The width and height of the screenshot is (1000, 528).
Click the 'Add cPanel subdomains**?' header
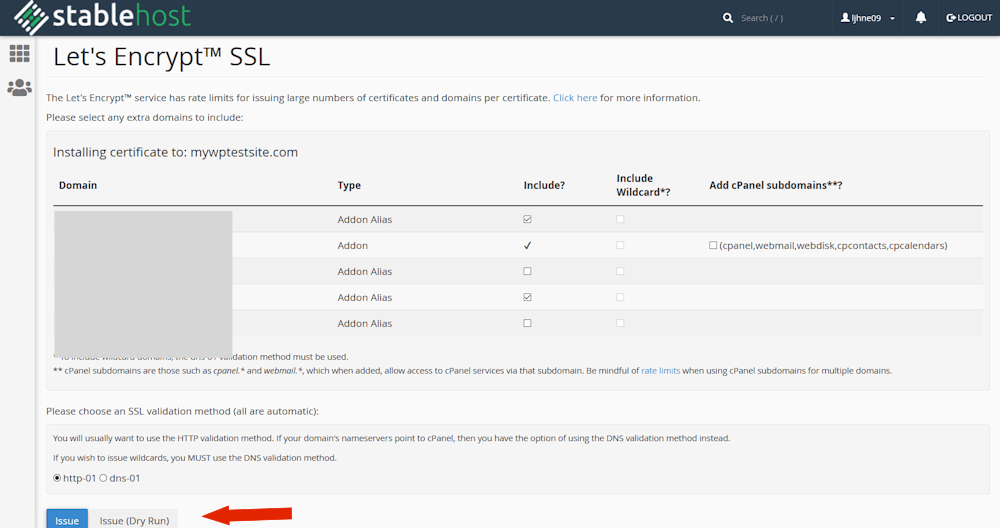pyautogui.click(x=776, y=185)
